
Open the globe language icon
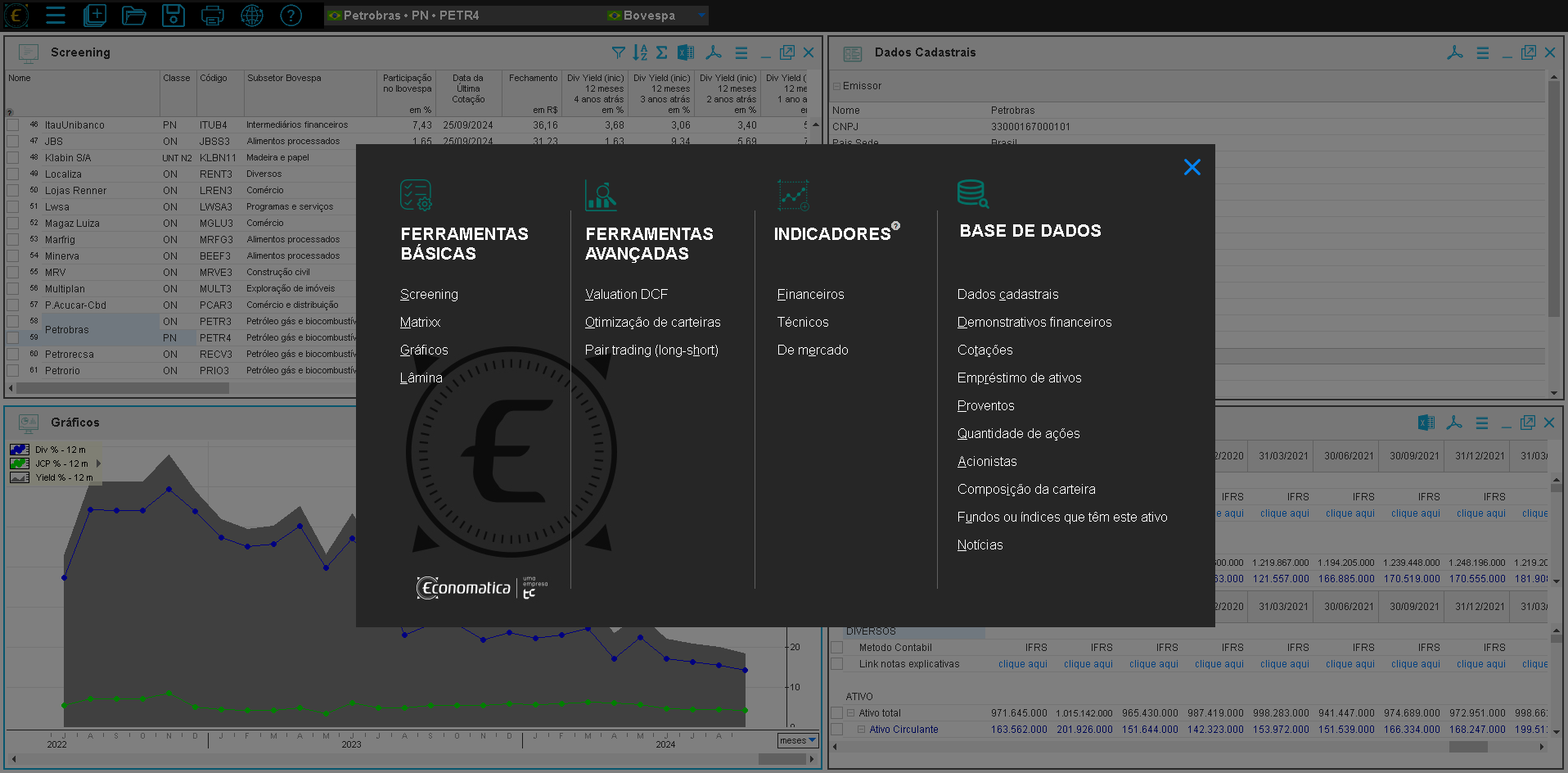(x=252, y=15)
